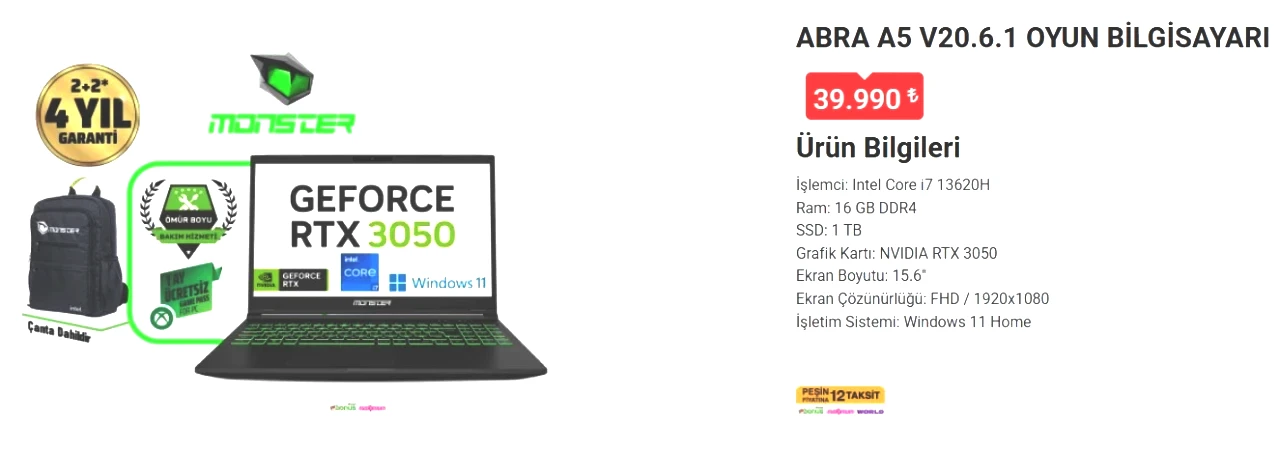Click the Ürün Bilgileri heading

coord(878,148)
